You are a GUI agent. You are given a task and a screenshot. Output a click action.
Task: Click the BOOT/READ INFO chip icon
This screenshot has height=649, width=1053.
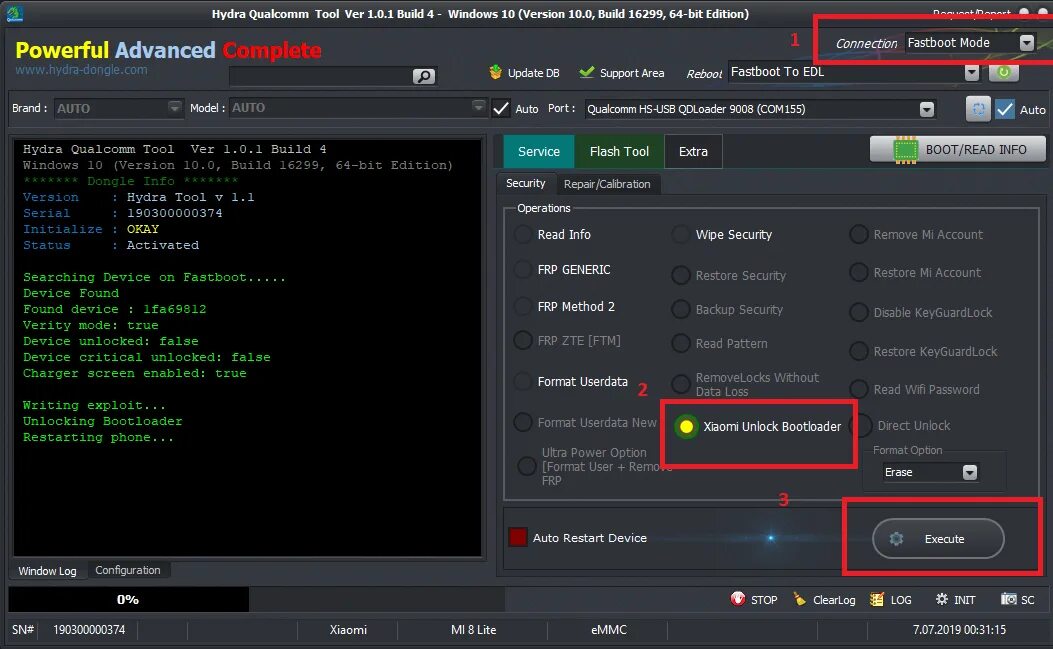coord(905,150)
